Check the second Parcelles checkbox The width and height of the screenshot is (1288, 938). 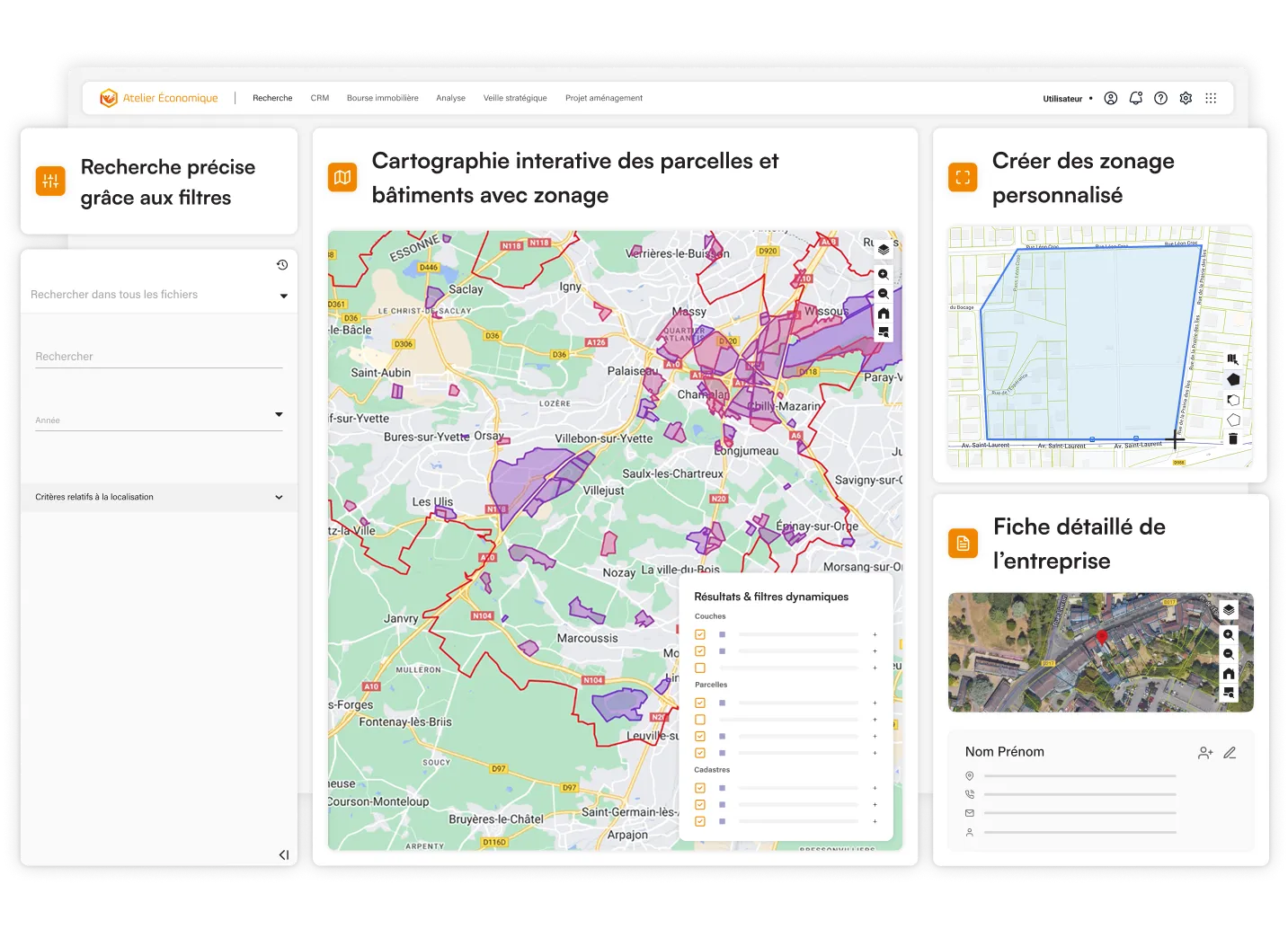[700, 720]
